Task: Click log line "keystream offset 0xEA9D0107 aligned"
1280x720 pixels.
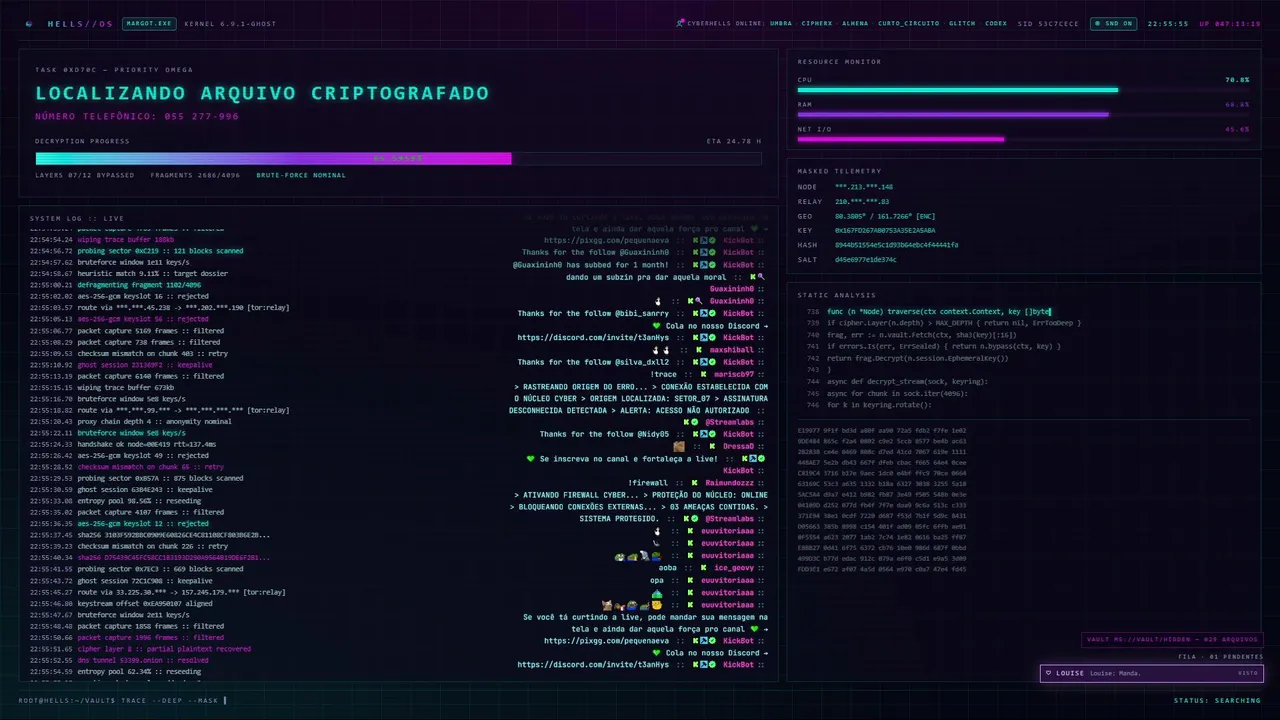Action: [x=146, y=603]
